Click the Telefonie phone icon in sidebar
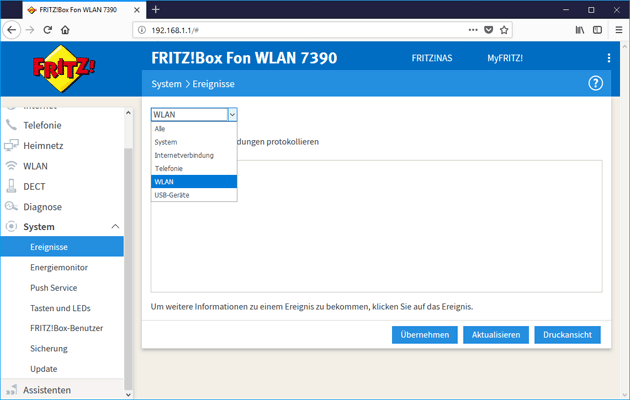 tap(11, 125)
